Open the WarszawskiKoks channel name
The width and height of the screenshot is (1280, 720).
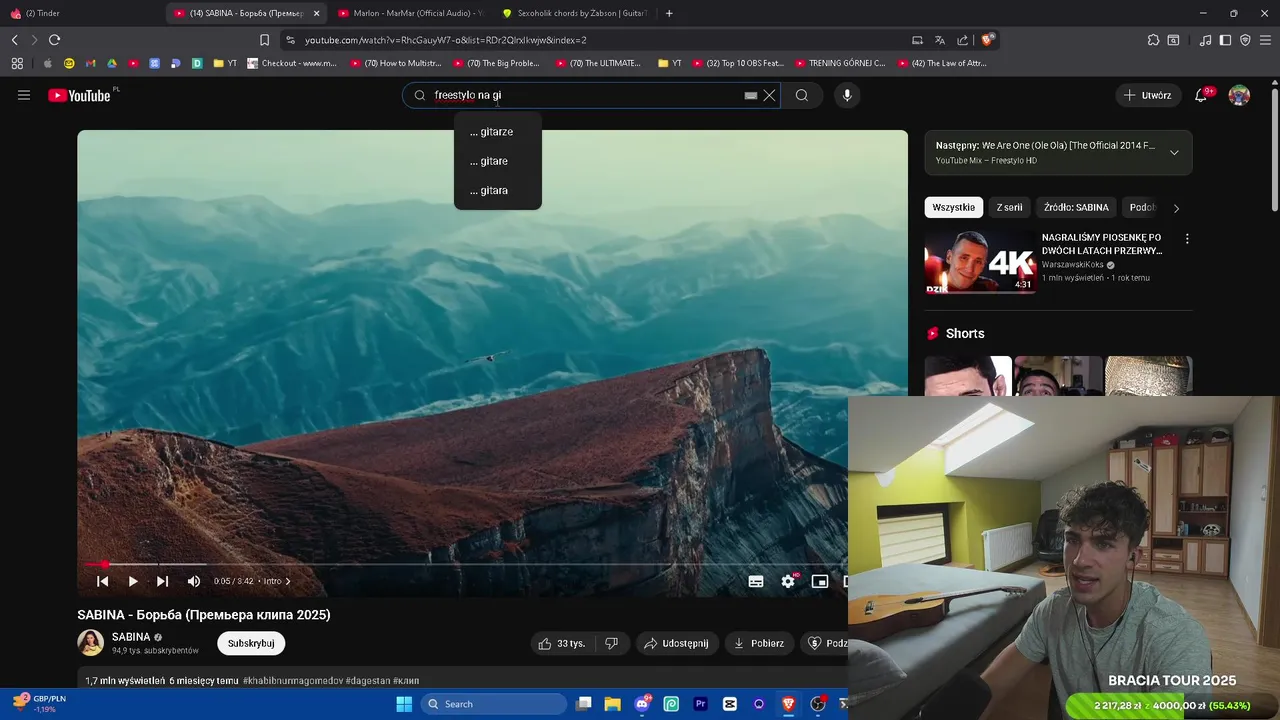tap(1073, 265)
